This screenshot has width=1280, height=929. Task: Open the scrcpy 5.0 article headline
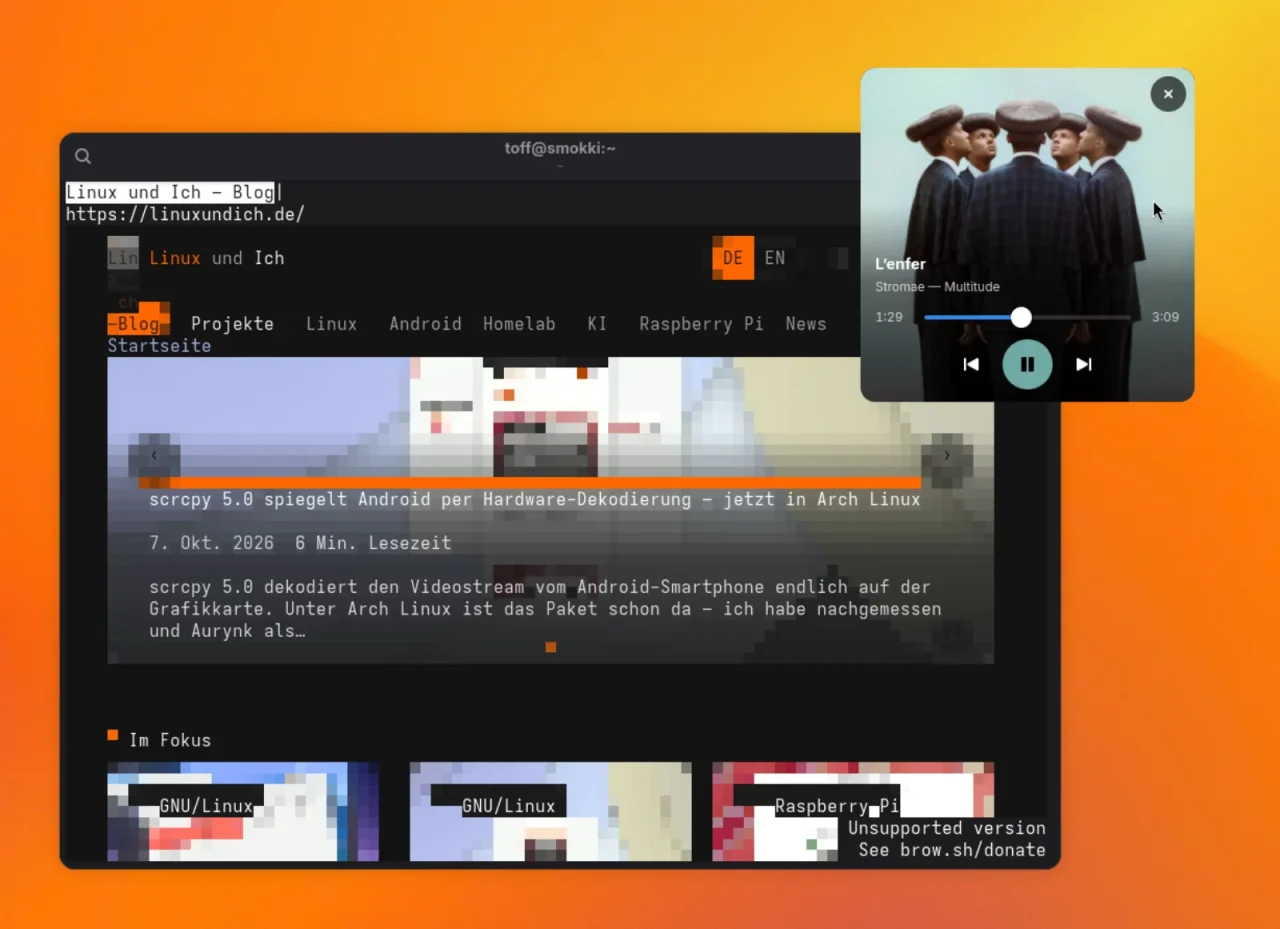pos(535,499)
